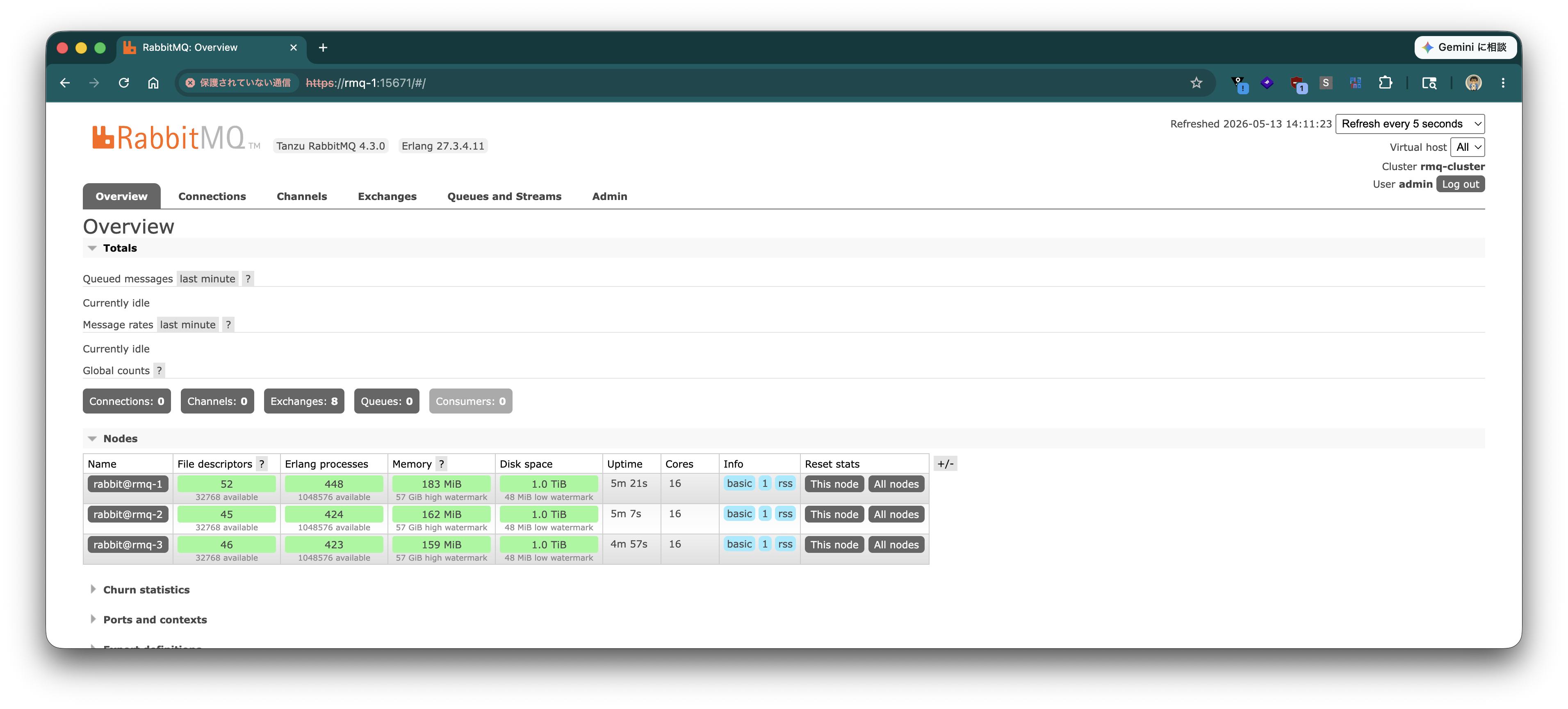1568x709 pixels.
Task: Click the Erlang 27.3.4.11 version label
Action: (x=442, y=146)
